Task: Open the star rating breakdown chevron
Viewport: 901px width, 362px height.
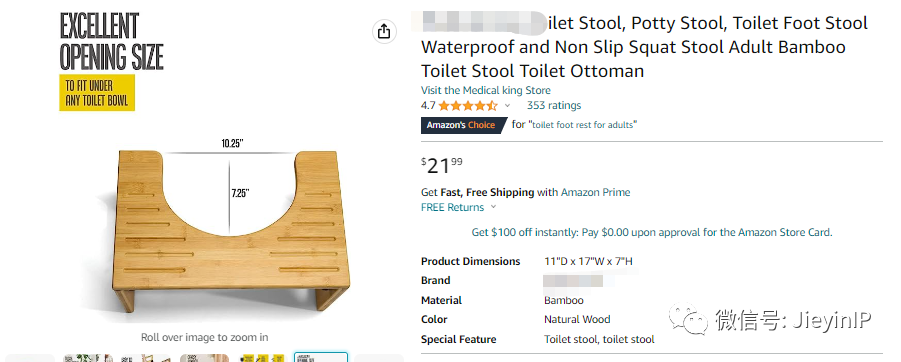Action: tap(507, 106)
